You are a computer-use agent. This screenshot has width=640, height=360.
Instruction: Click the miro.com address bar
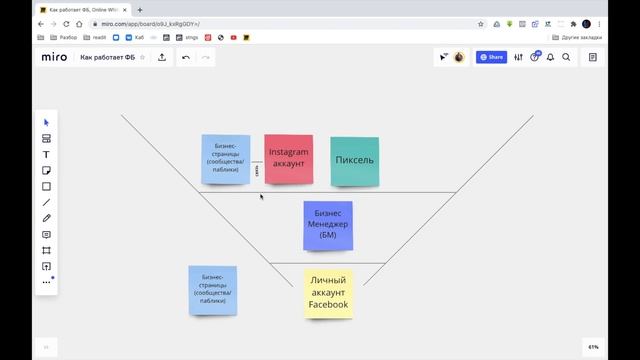[x=286, y=24]
